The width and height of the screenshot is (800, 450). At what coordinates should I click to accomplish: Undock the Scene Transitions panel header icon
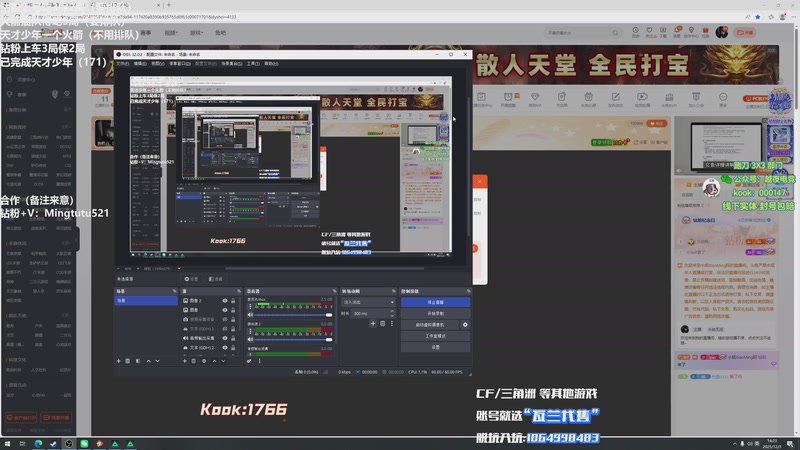click(393, 291)
